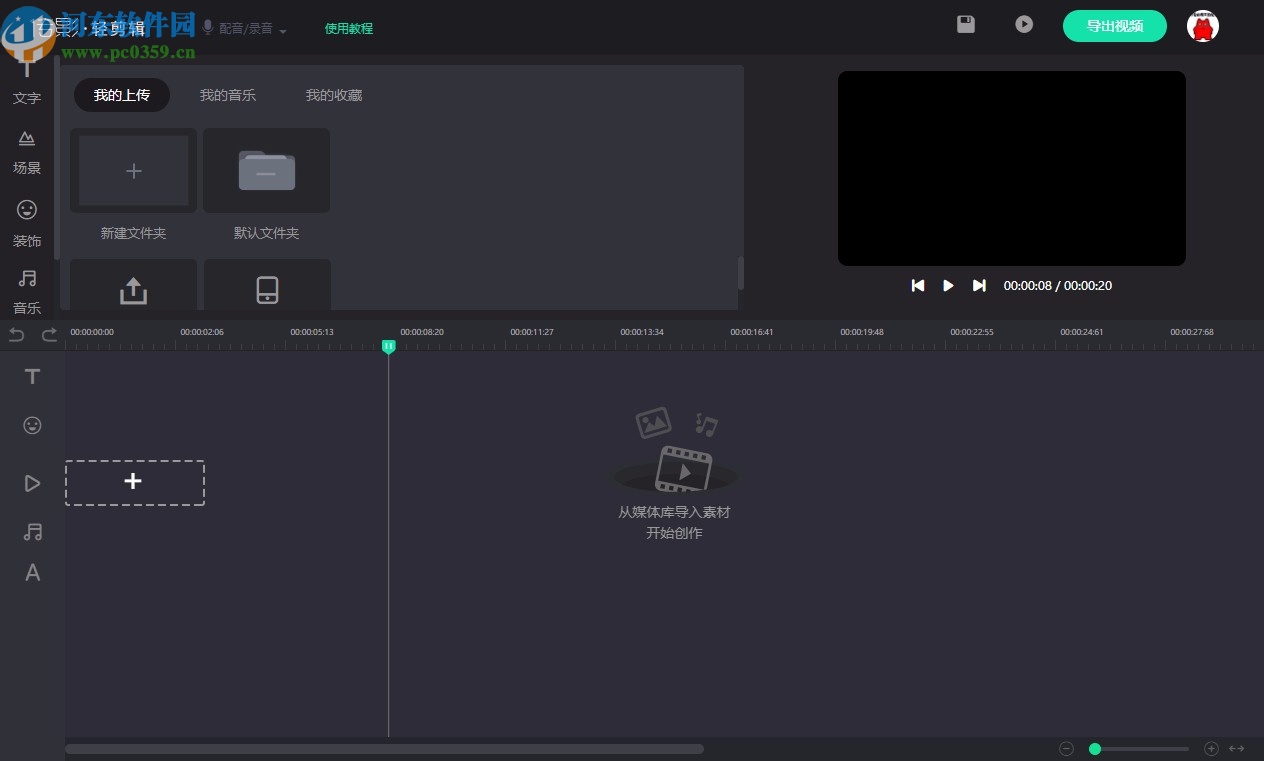Open the 文字 text sidebar panel
The width and height of the screenshot is (1264, 761).
pyautogui.click(x=27, y=84)
